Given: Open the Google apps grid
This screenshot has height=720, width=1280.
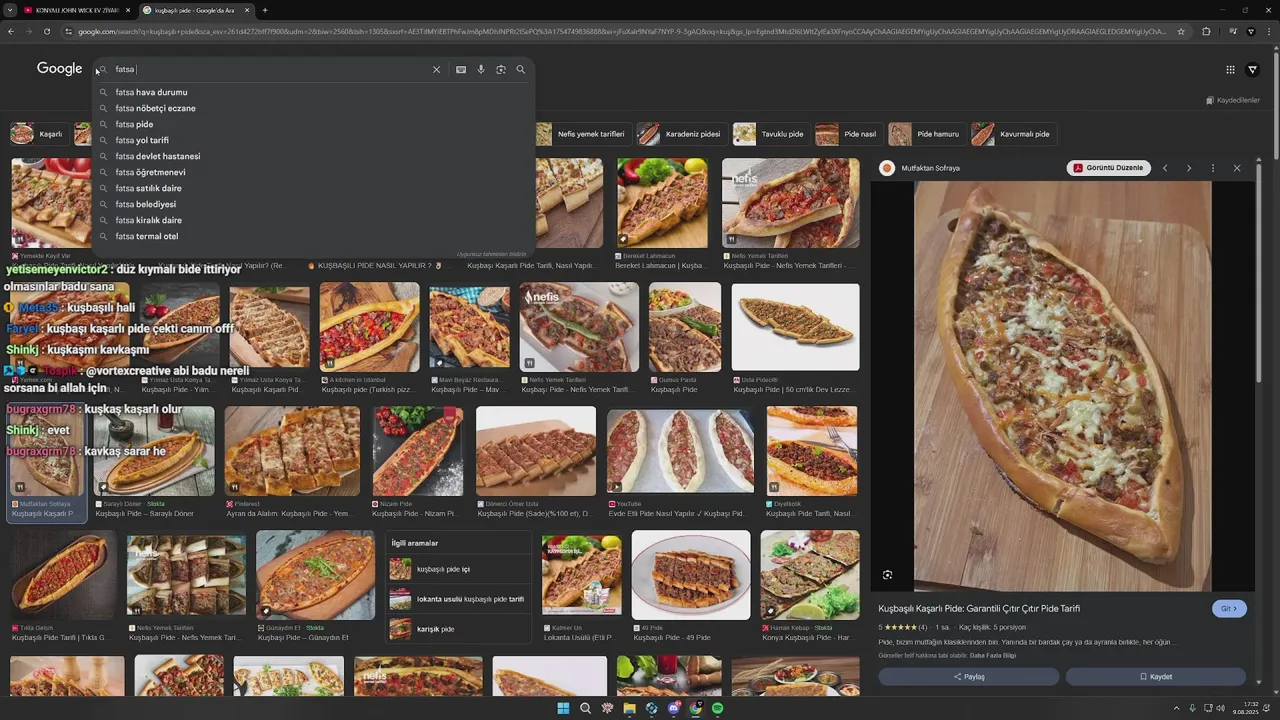Looking at the screenshot, I should click(1230, 69).
